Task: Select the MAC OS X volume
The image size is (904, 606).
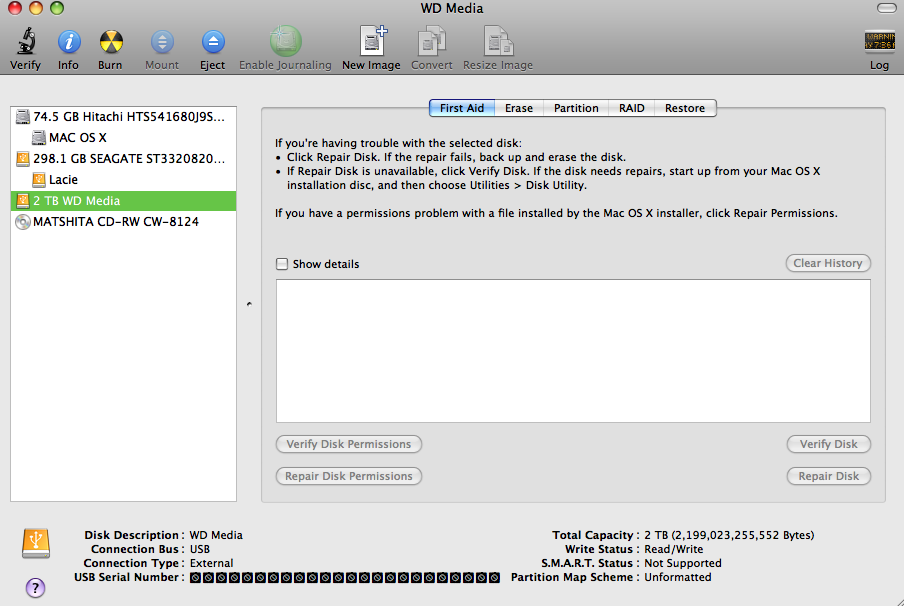Action: tap(123, 138)
